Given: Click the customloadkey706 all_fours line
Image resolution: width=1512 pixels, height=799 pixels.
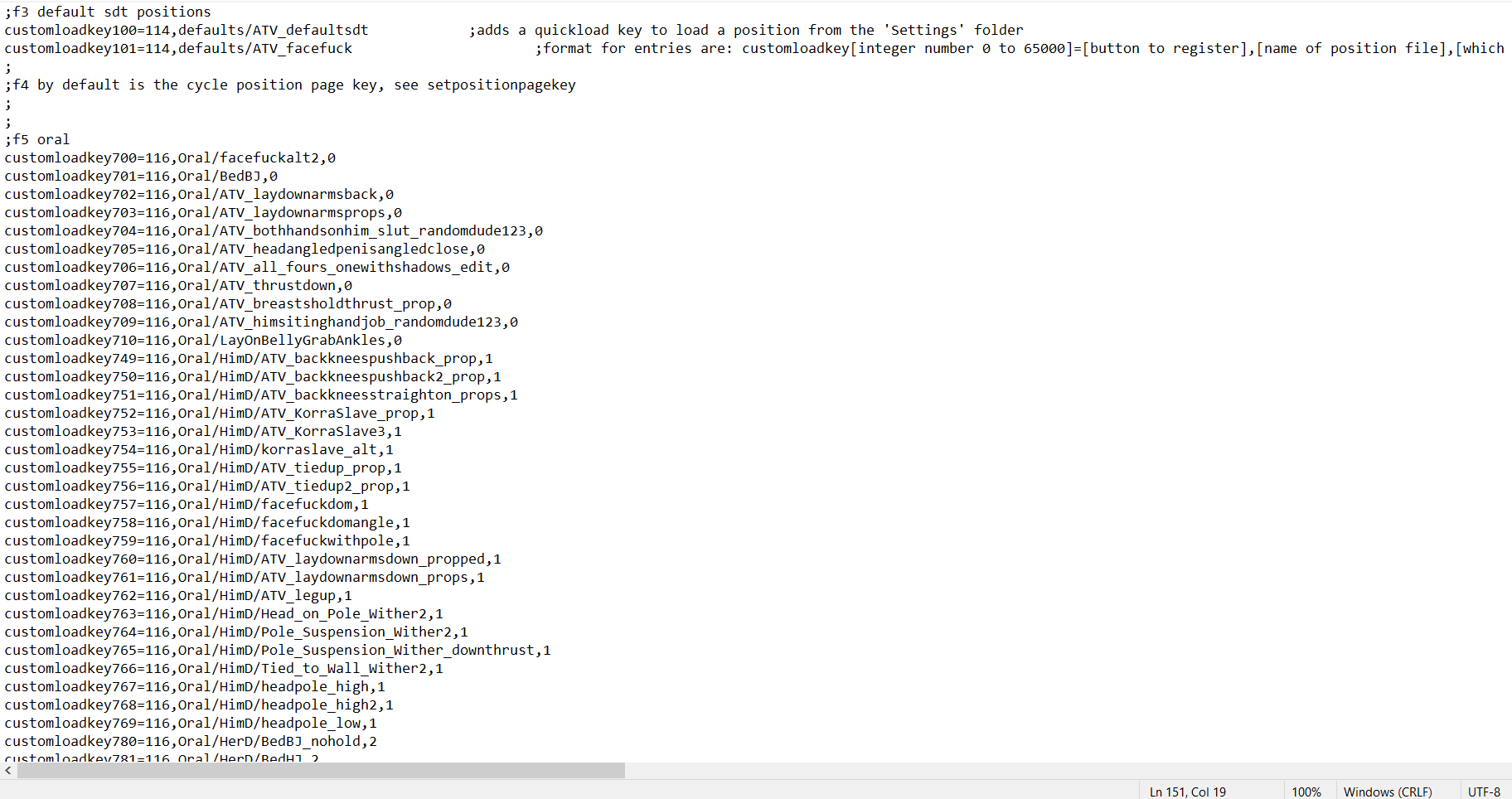Looking at the screenshot, I should pos(257,267).
